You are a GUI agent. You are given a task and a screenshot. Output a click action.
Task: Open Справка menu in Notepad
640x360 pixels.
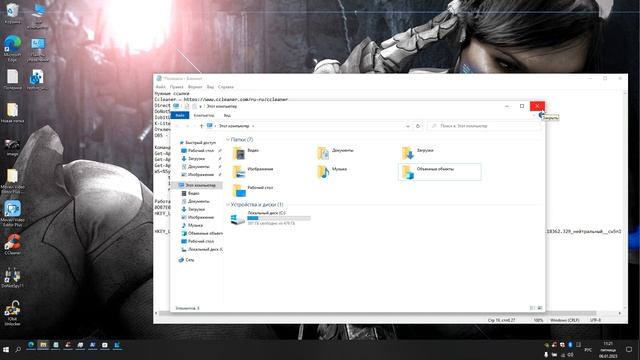click(x=226, y=87)
